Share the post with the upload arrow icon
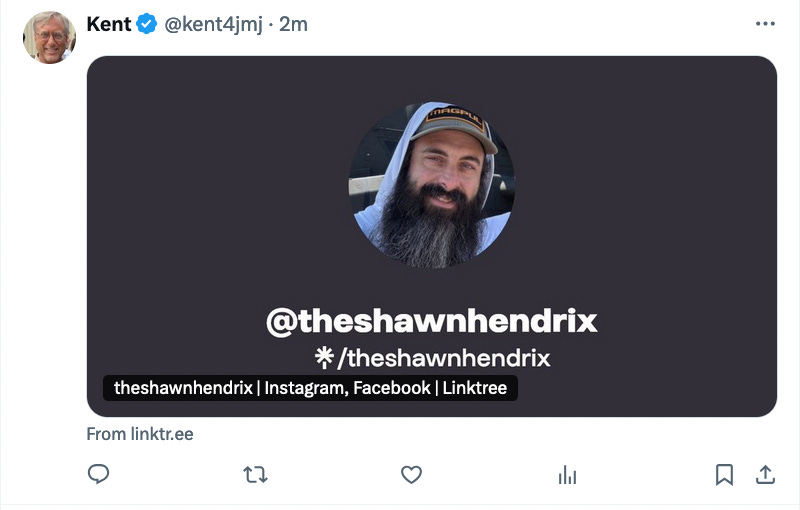 coord(765,474)
